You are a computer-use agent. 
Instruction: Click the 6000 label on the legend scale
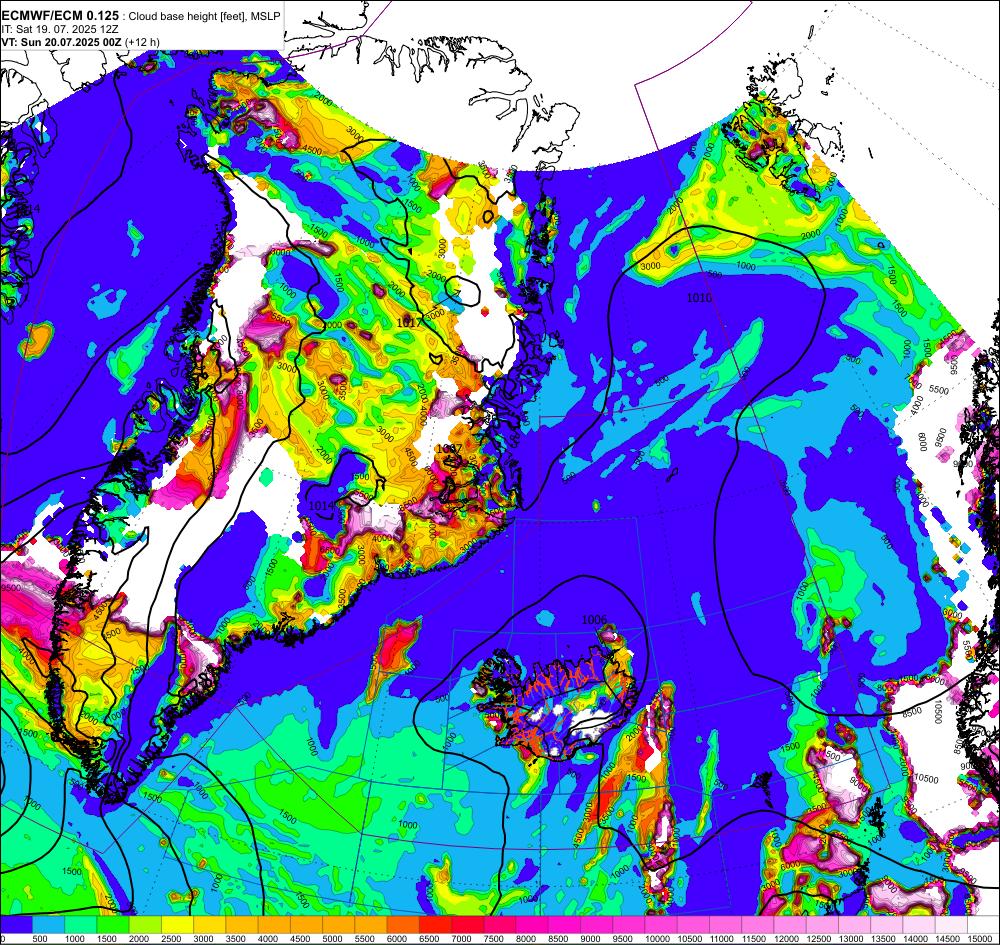pyautogui.click(x=398, y=939)
